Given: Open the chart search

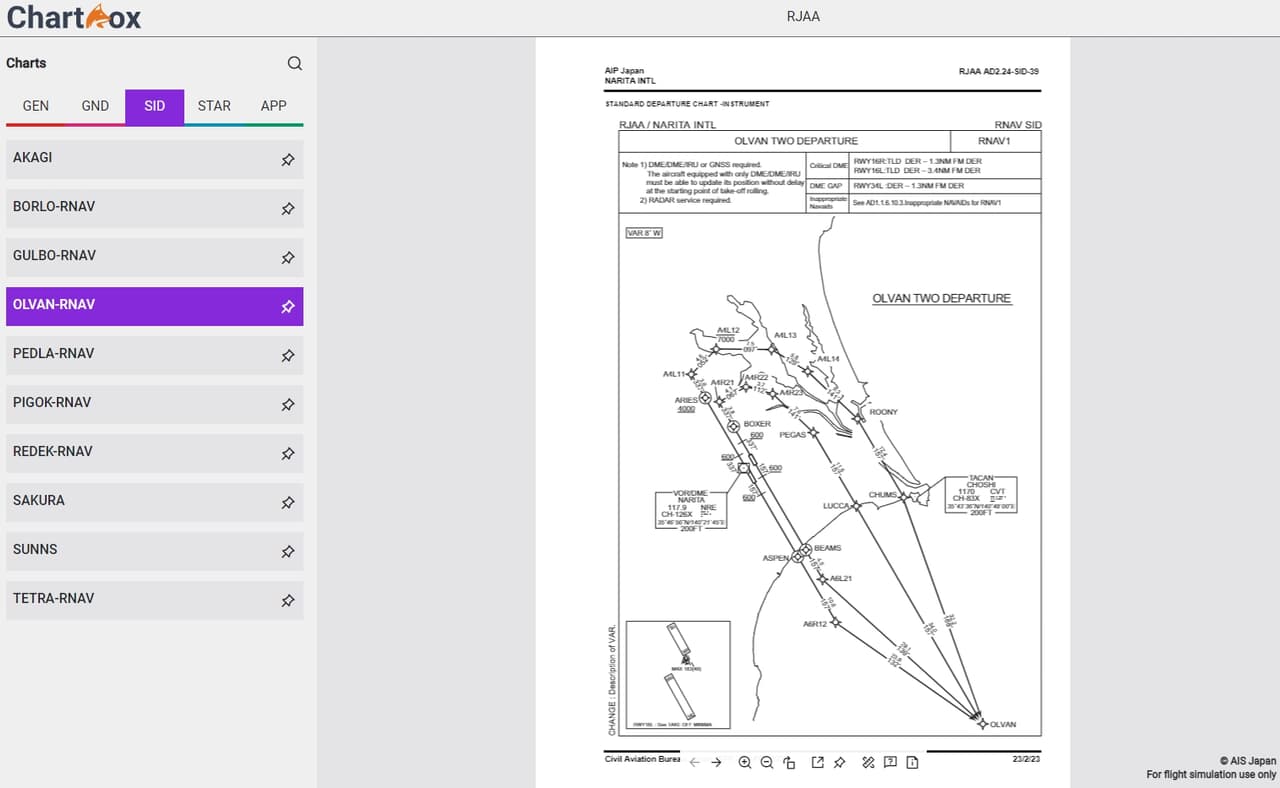Looking at the screenshot, I should click(294, 63).
